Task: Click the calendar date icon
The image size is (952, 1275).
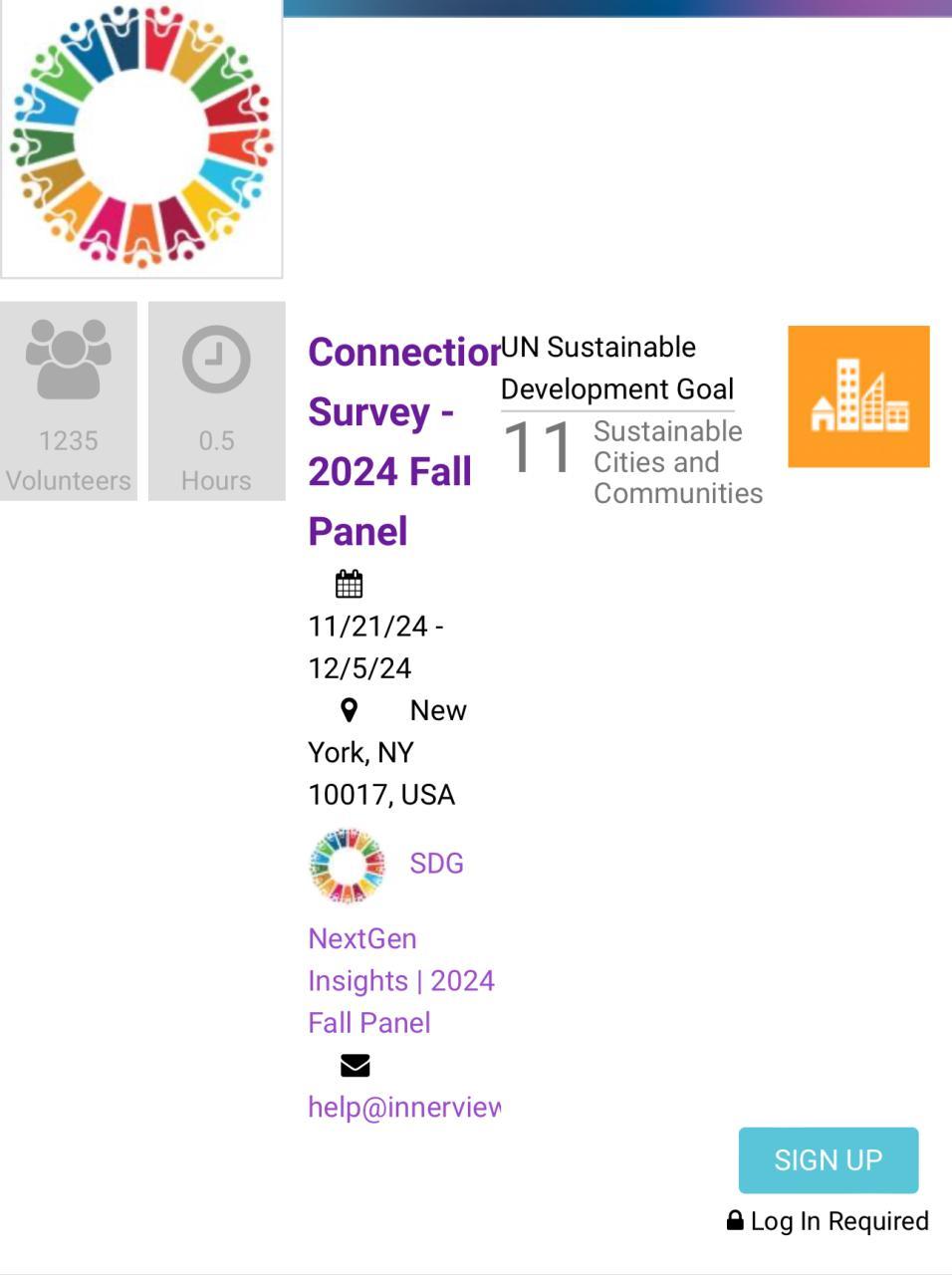Action: pos(349,584)
